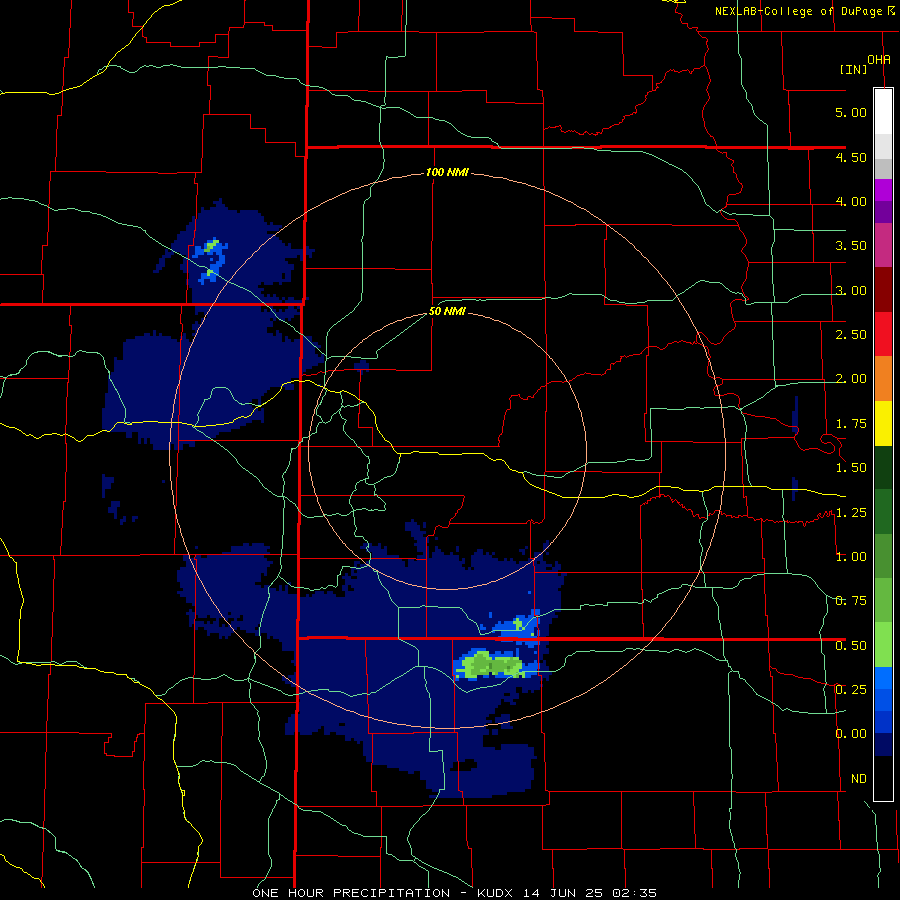
Task: Pick the white legend swatch at top
Action: point(883,111)
